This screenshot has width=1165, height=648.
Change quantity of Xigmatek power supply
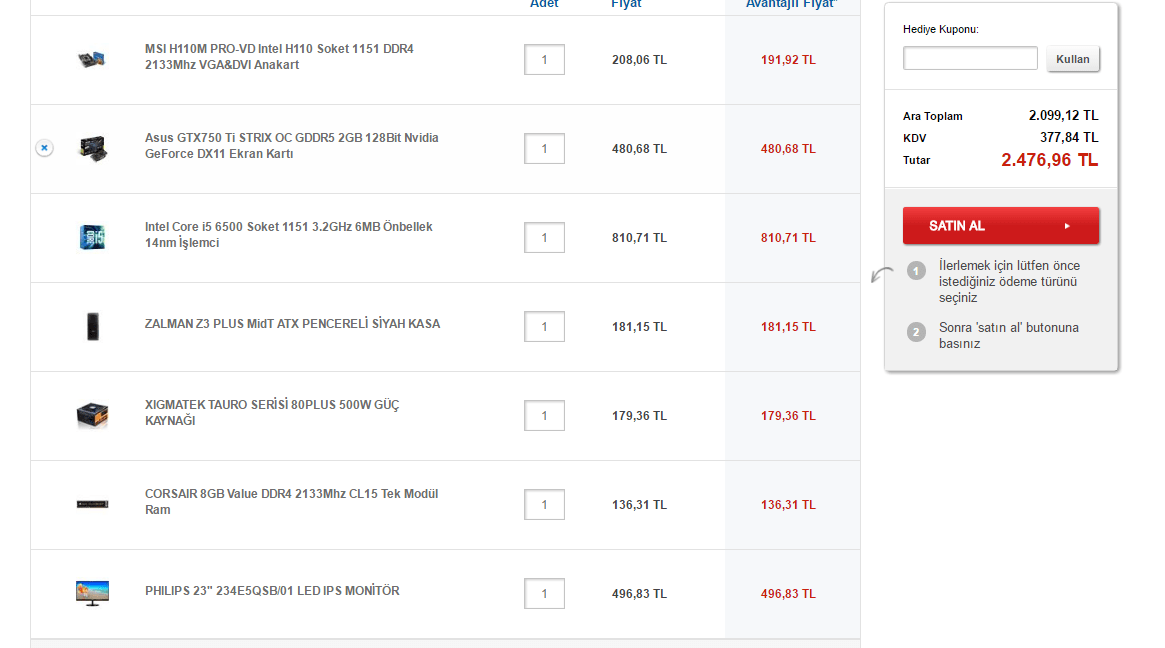click(544, 416)
